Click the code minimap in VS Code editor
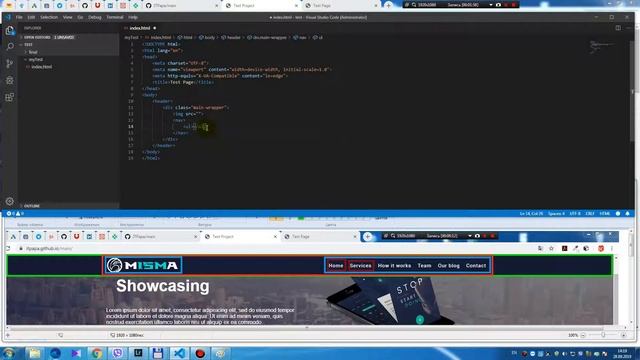The height and width of the screenshot is (360, 640). tap(602, 46)
